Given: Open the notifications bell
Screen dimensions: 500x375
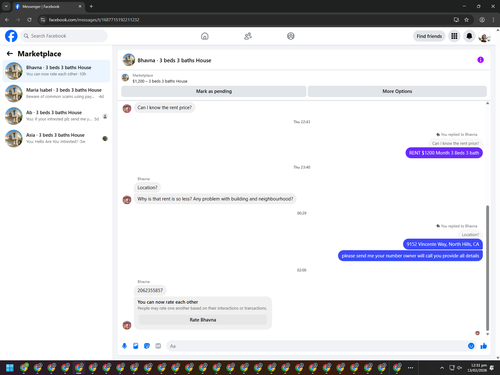Looking at the screenshot, I should 469,36.
